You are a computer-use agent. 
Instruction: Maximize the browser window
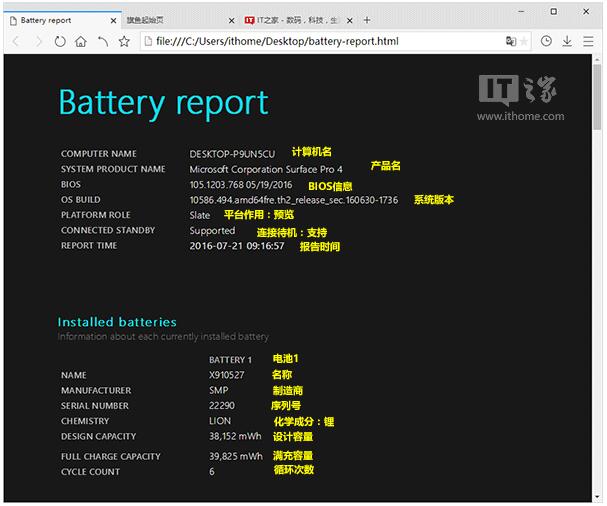pyautogui.click(x=554, y=11)
